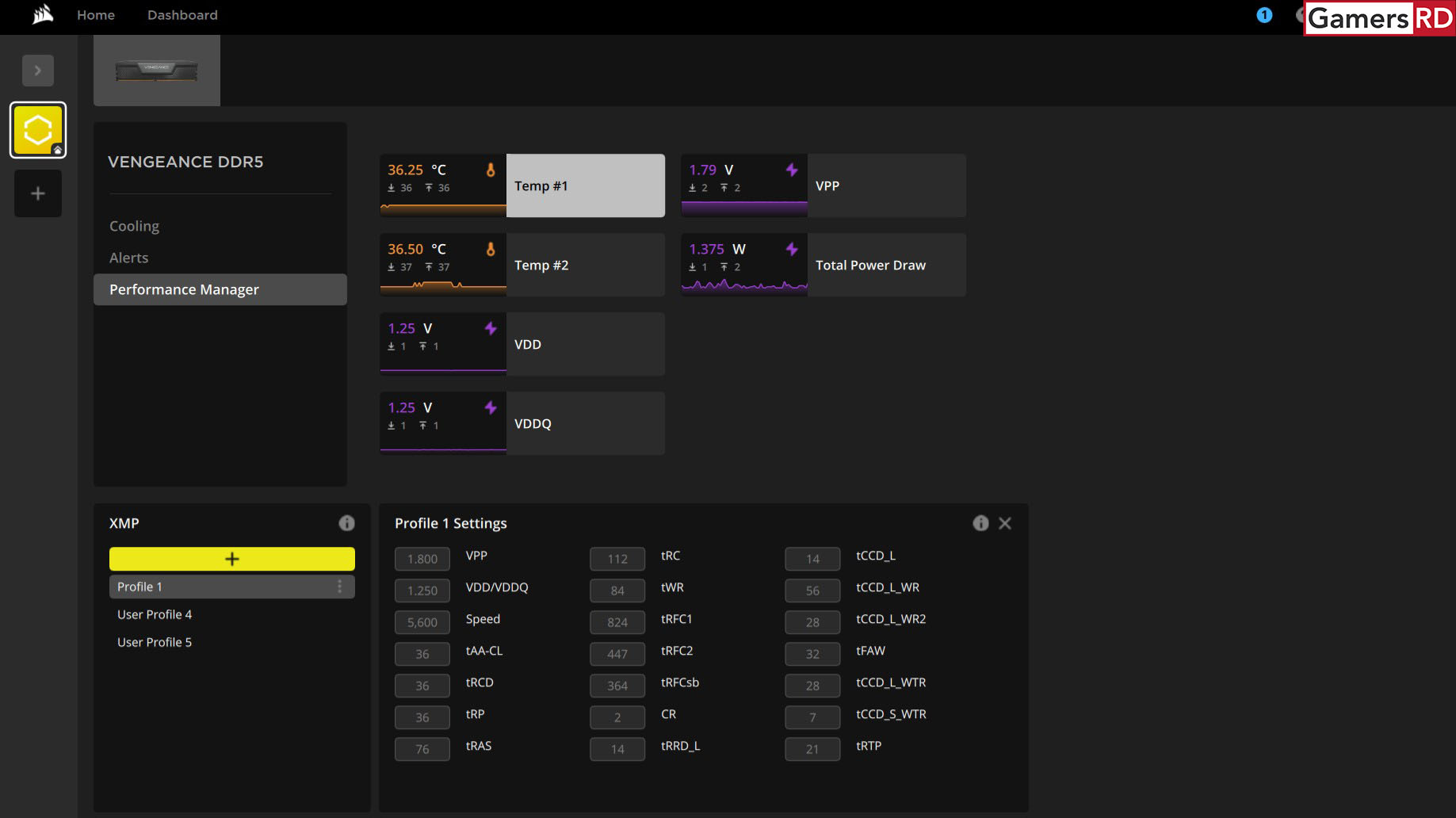Open the XMP panel info icon
This screenshot has height=818, width=1456.
click(346, 523)
